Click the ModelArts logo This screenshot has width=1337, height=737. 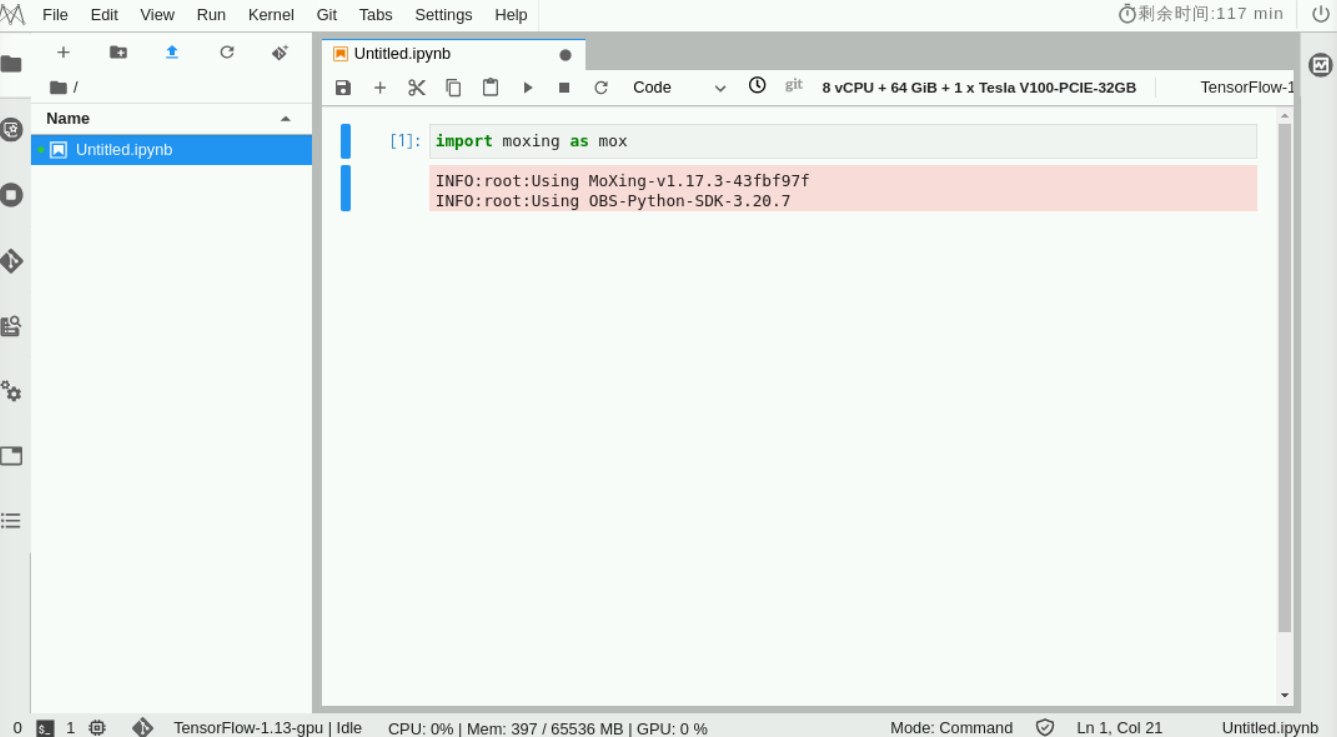(x=12, y=15)
